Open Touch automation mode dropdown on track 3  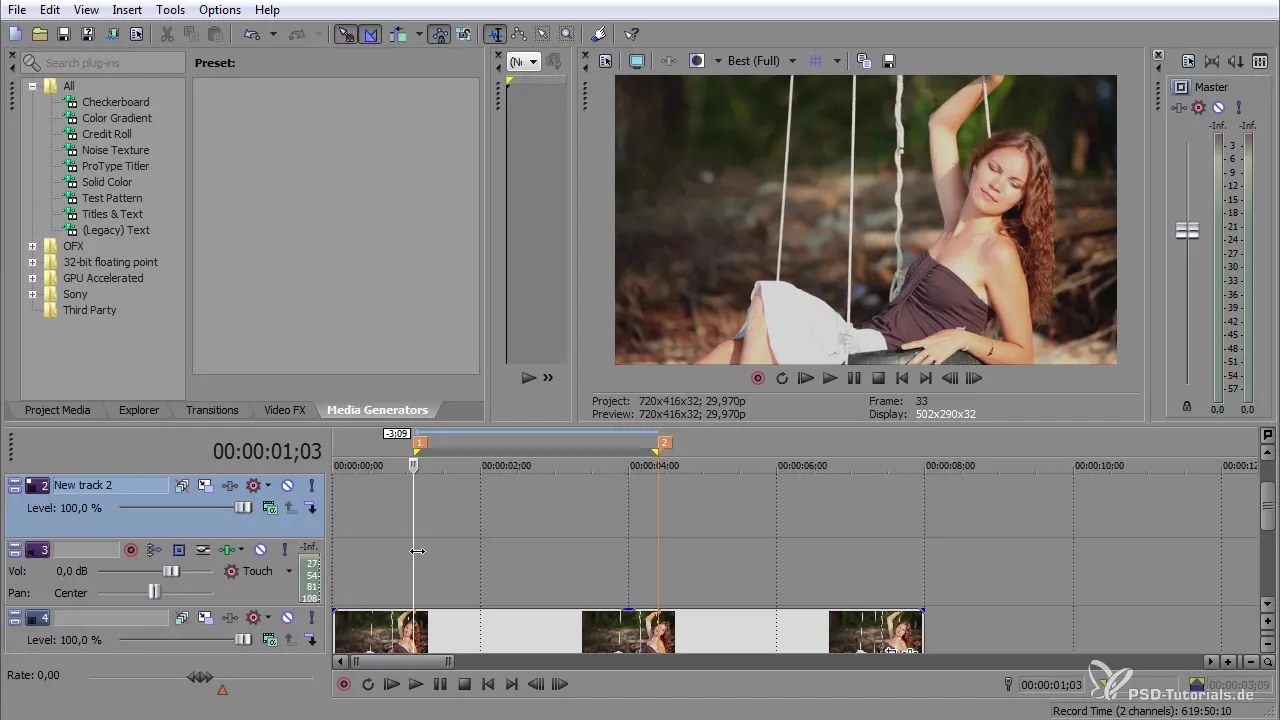point(289,571)
